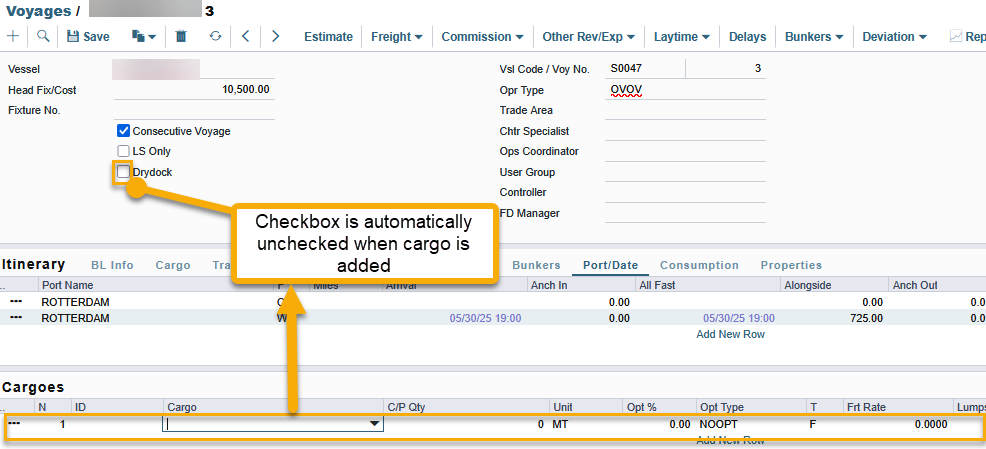Click the refresh icon in toolbar
This screenshot has width=986, height=449.
tap(215, 36)
